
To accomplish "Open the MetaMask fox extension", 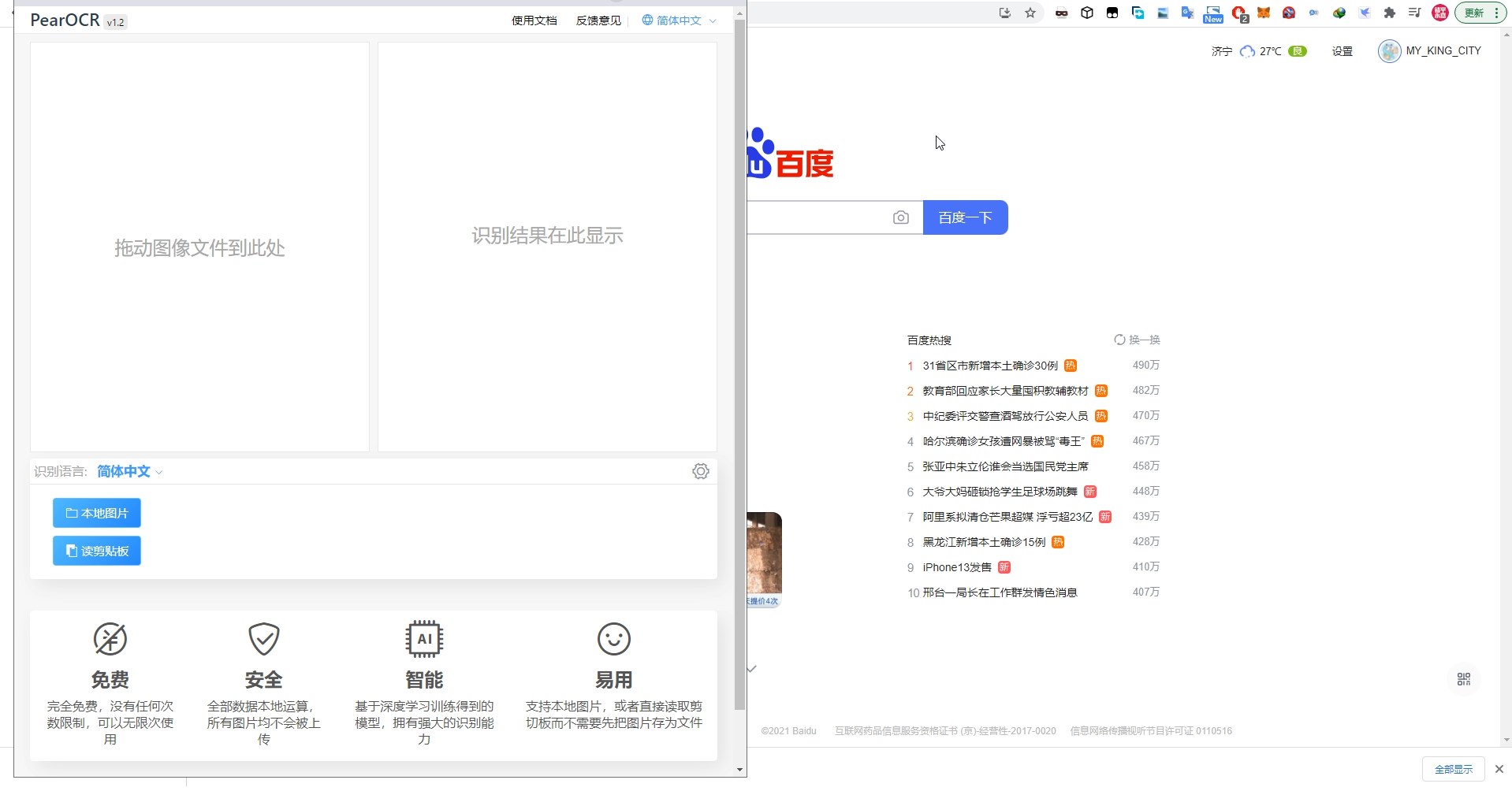I will click(1262, 13).
